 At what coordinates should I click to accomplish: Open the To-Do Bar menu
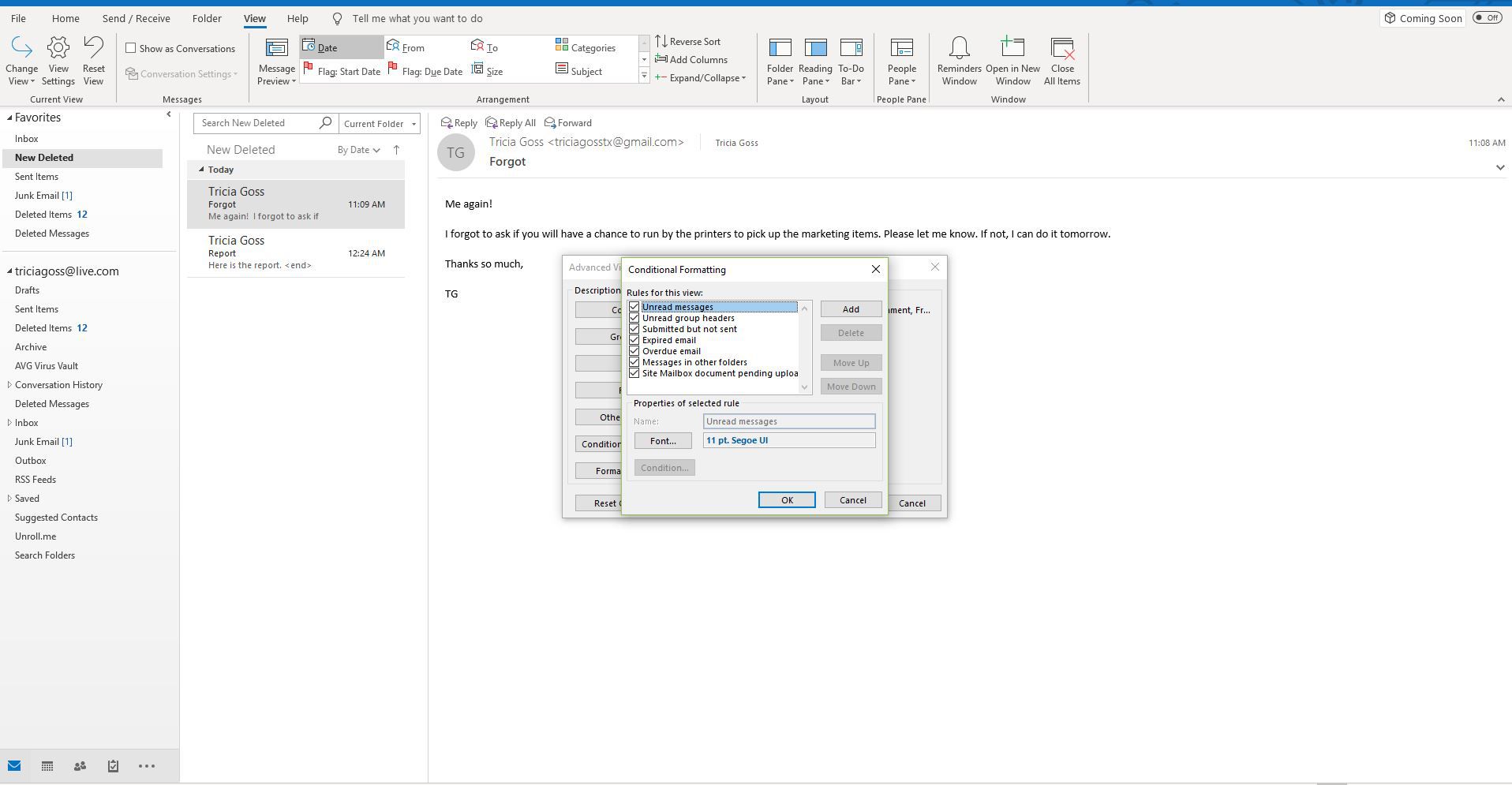pyautogui.click(x=851, y=62)
